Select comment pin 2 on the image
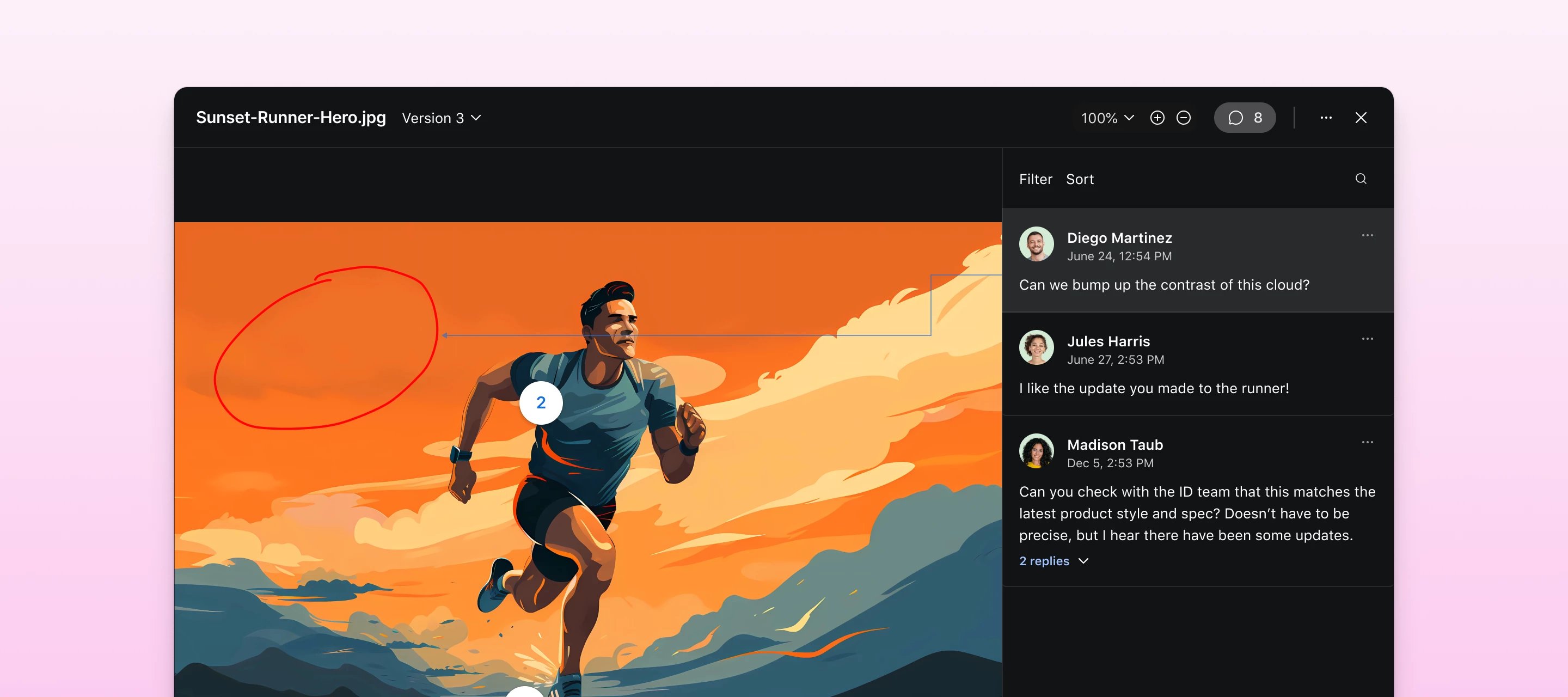Image resolution: width=1568 pixels, height=697 pixels. 541,403
